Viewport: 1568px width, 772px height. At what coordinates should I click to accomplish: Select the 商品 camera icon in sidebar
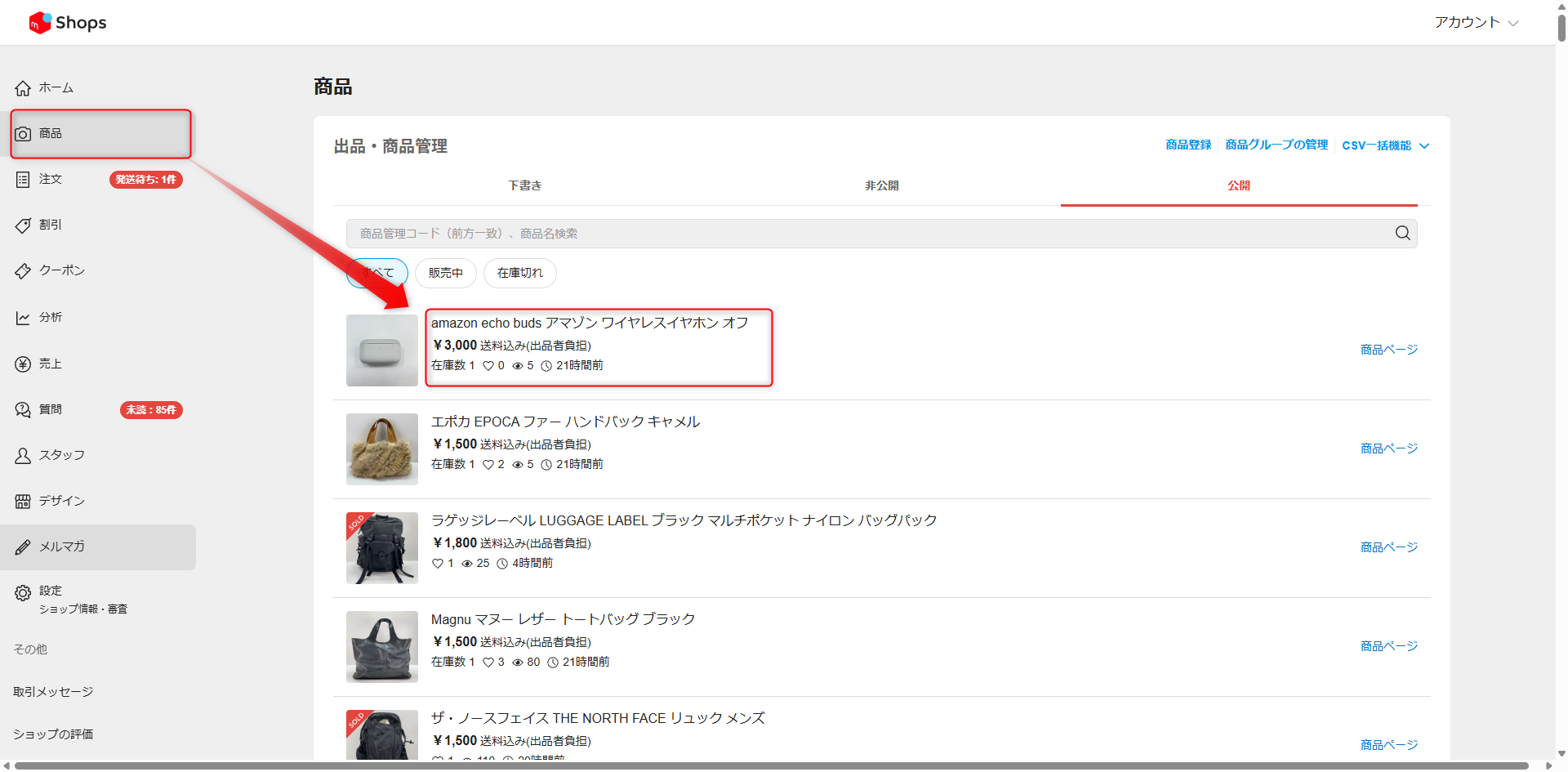(23, 134)
